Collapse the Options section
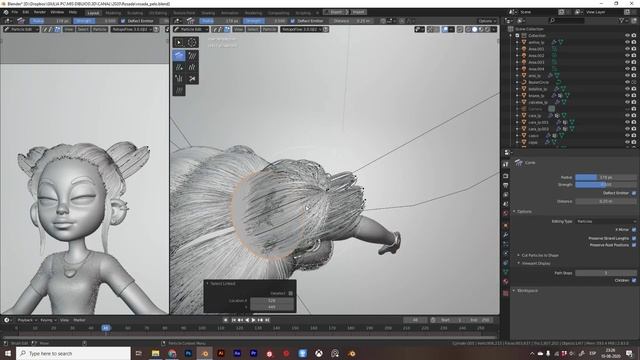The width and height of the screenshot is (640, 360). click(x=523, y=211)
